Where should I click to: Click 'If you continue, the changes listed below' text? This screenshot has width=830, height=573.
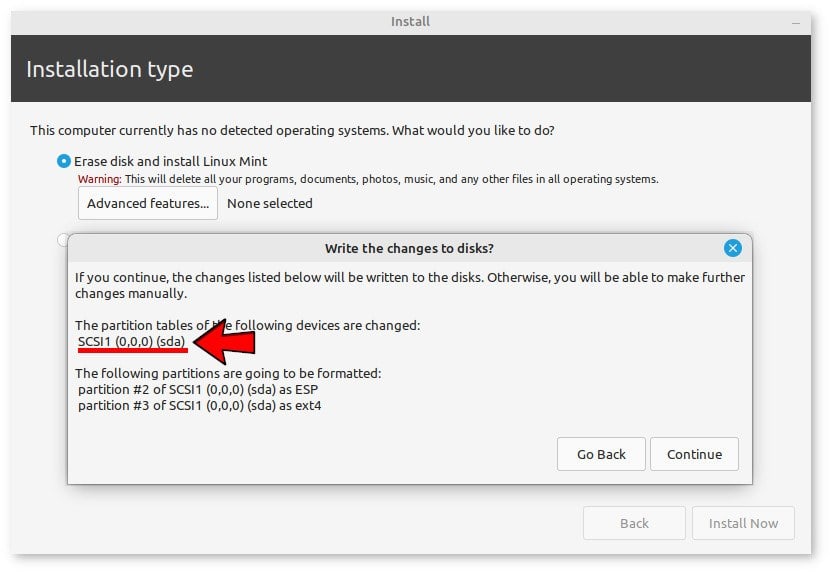click(410, 285)
